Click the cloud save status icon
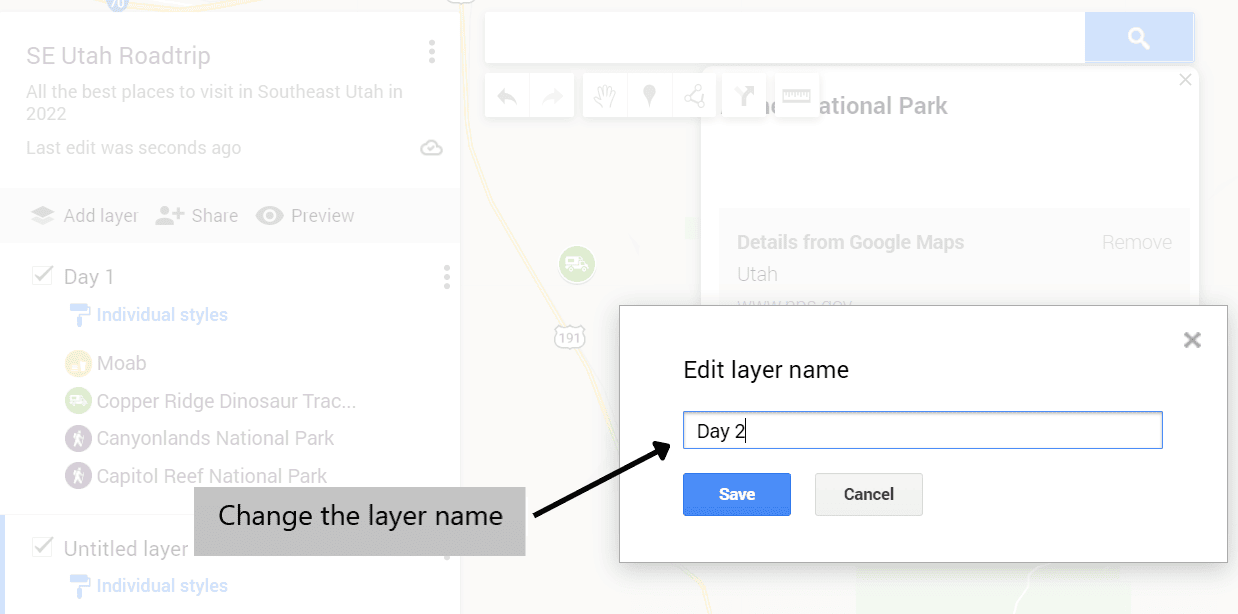The image size is (1238, 614). click(431, 147)
